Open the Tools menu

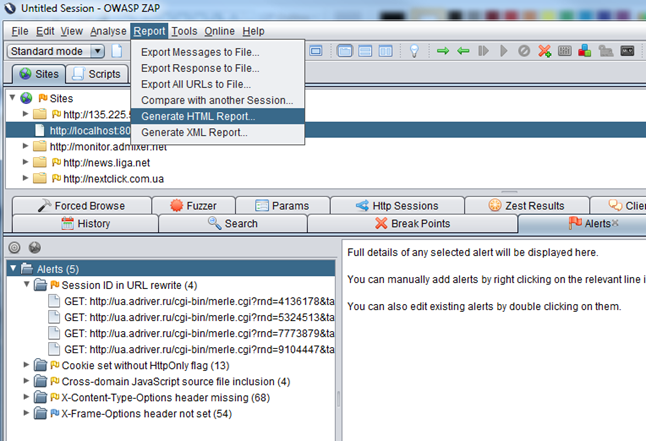click(x=184, y=31)
